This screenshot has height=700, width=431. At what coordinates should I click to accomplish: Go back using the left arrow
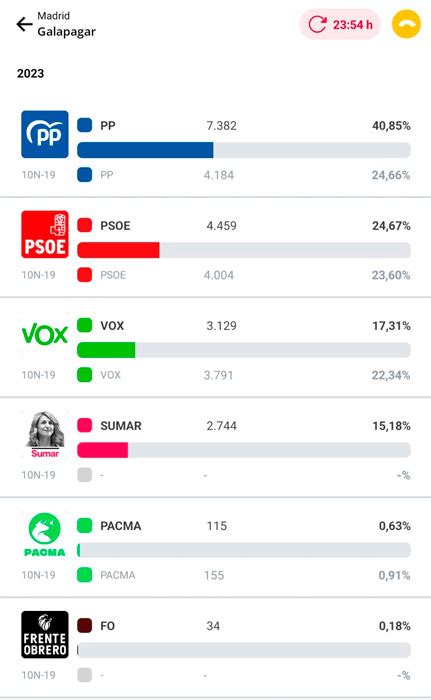click(24, 24)
